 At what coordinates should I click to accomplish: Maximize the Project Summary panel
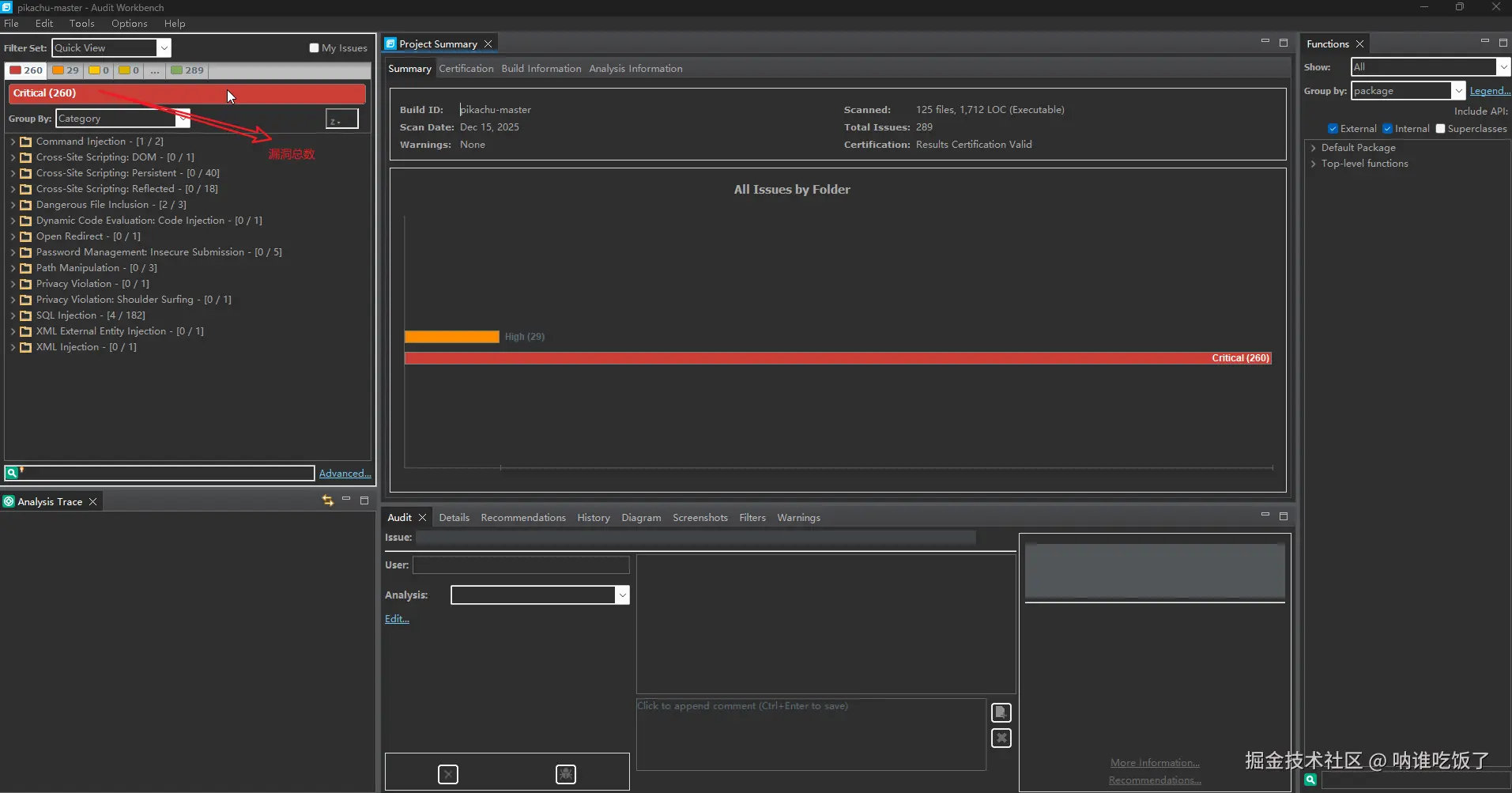coord(1284,42)
